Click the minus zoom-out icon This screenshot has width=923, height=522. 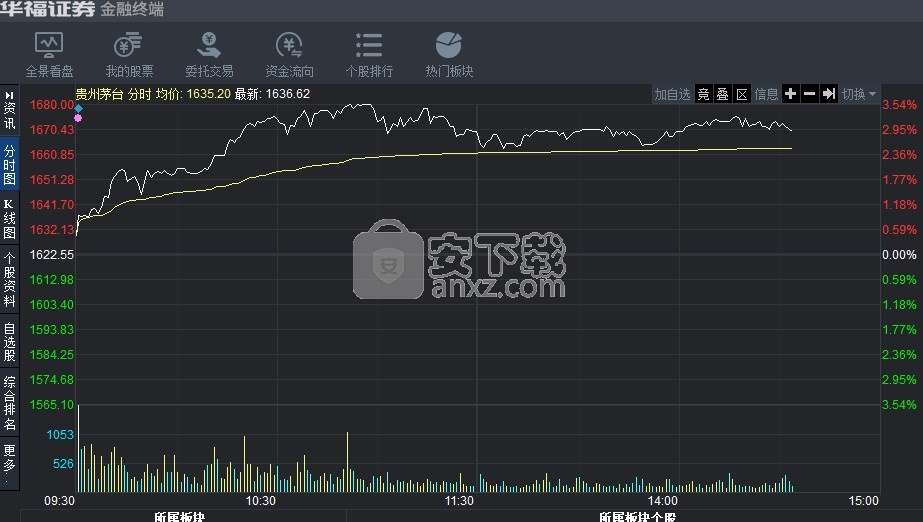[809, 94]
